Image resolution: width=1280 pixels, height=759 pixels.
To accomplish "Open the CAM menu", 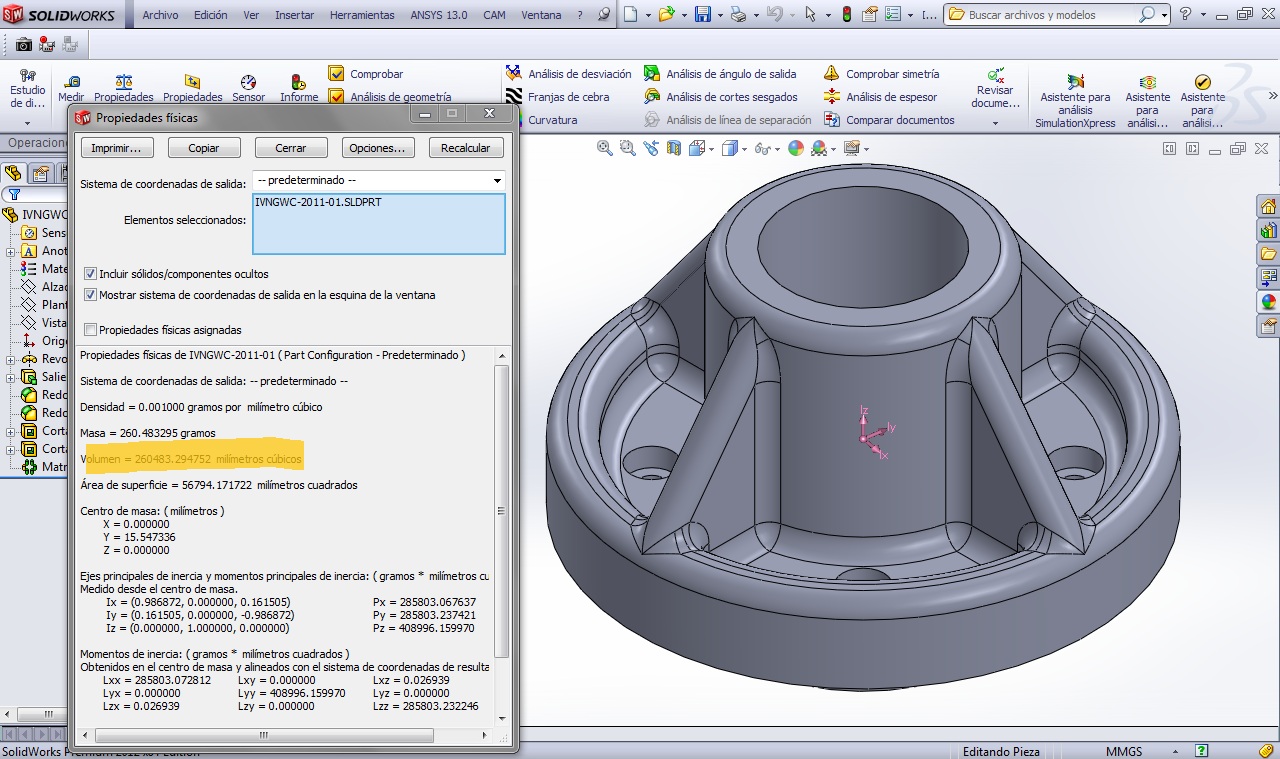I will [x=494, y=15].
